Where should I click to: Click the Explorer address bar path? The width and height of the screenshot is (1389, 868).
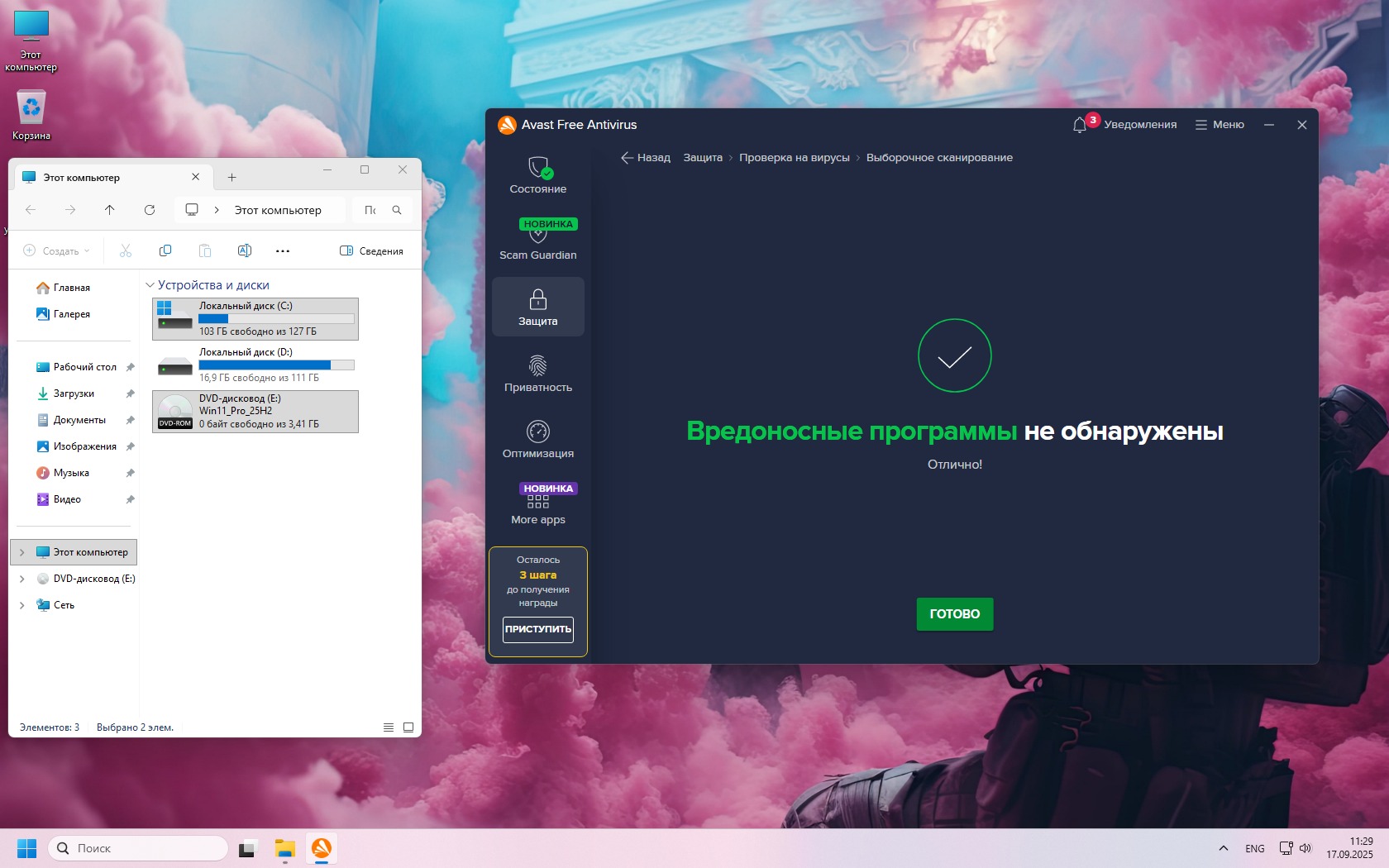pyautogui.click(x=278, y=210)
